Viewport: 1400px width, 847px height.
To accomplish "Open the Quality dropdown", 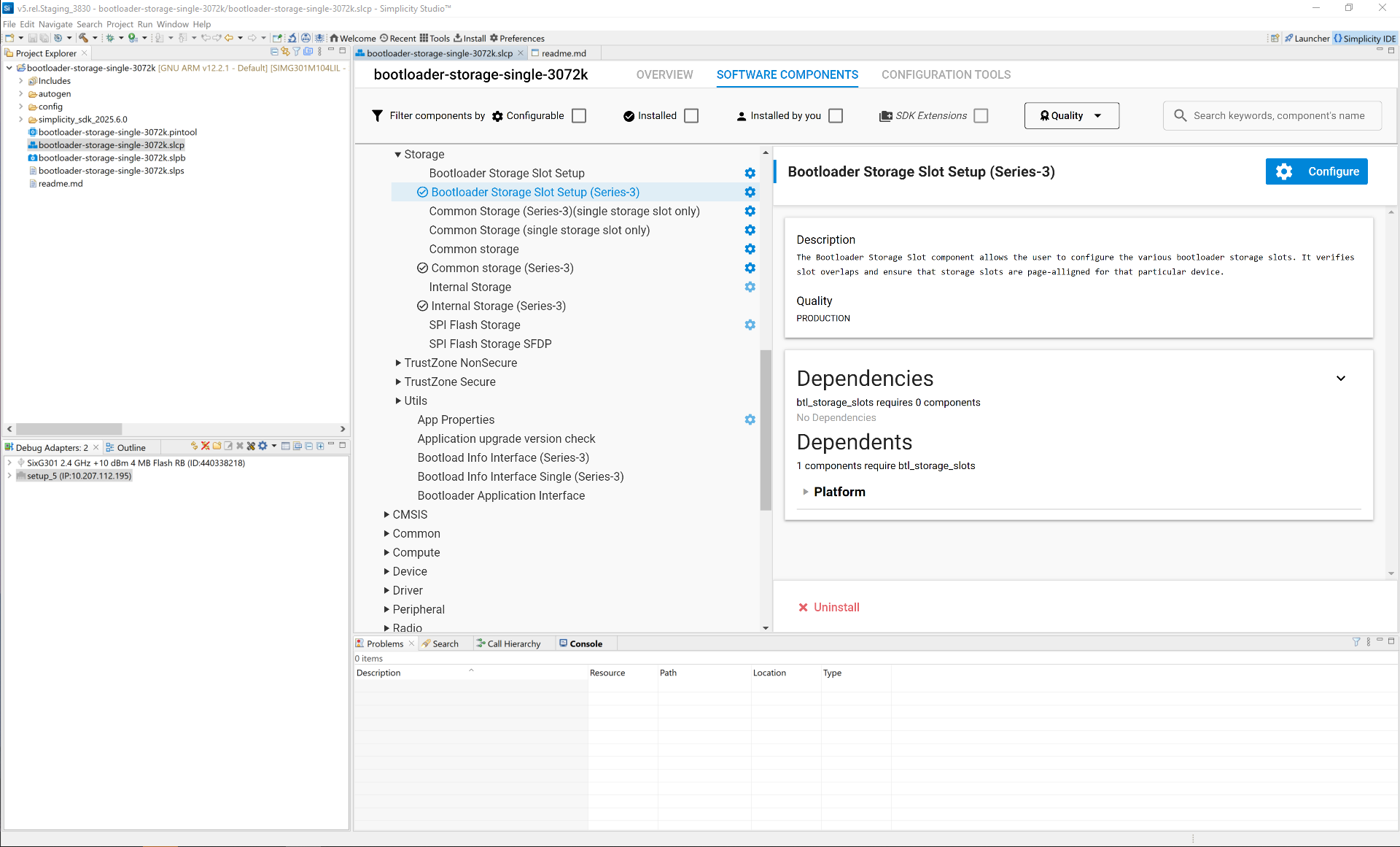I will [x=1071, y=116].
